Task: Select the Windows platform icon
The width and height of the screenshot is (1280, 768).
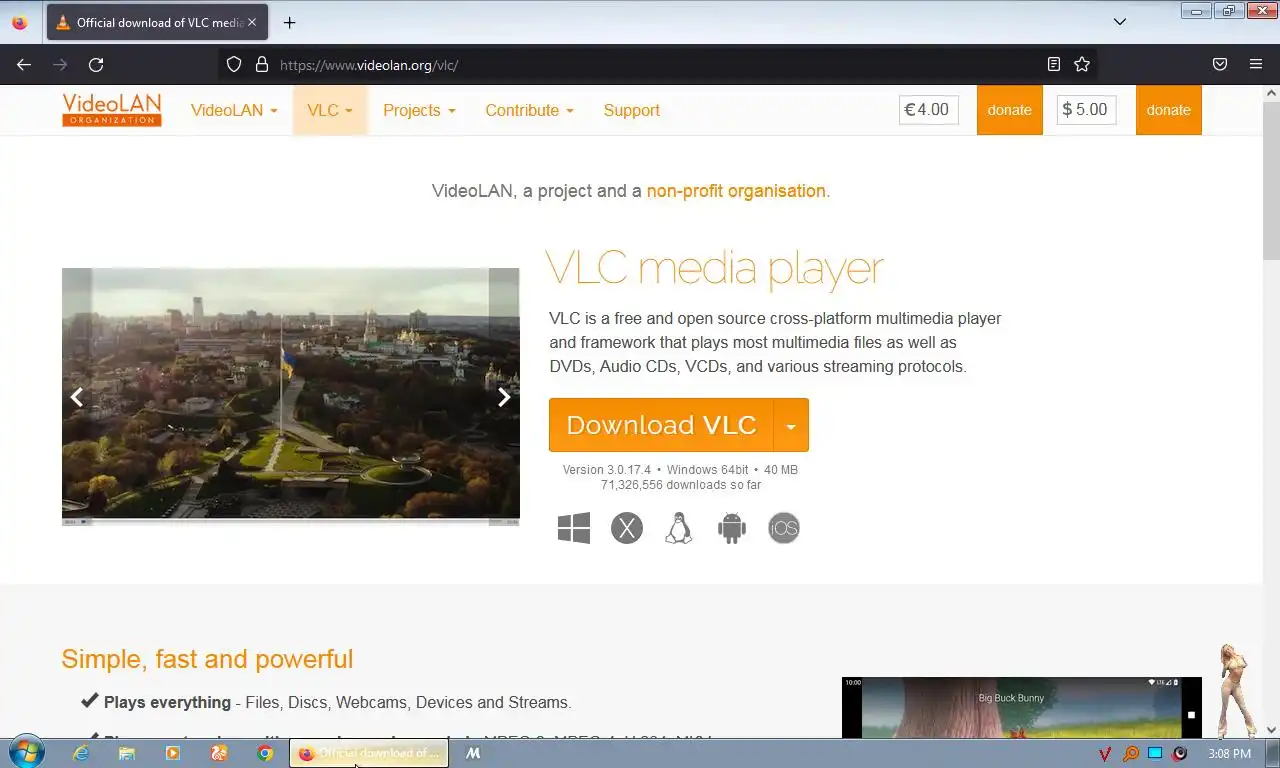Action: pyautogui.click(x=574, y=528)
